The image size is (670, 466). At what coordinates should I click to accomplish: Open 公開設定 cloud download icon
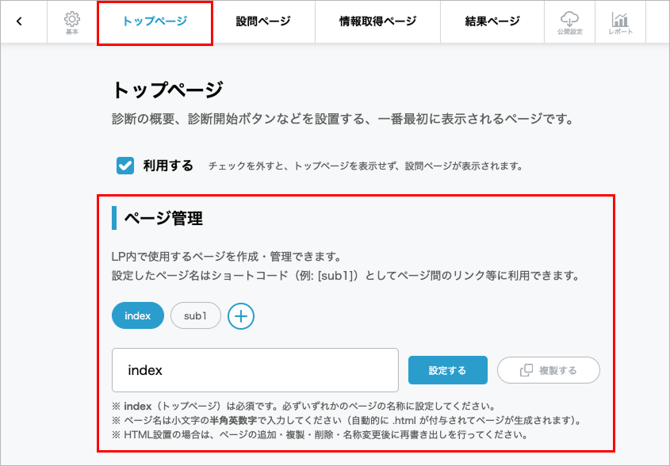(x=570, y=23)
